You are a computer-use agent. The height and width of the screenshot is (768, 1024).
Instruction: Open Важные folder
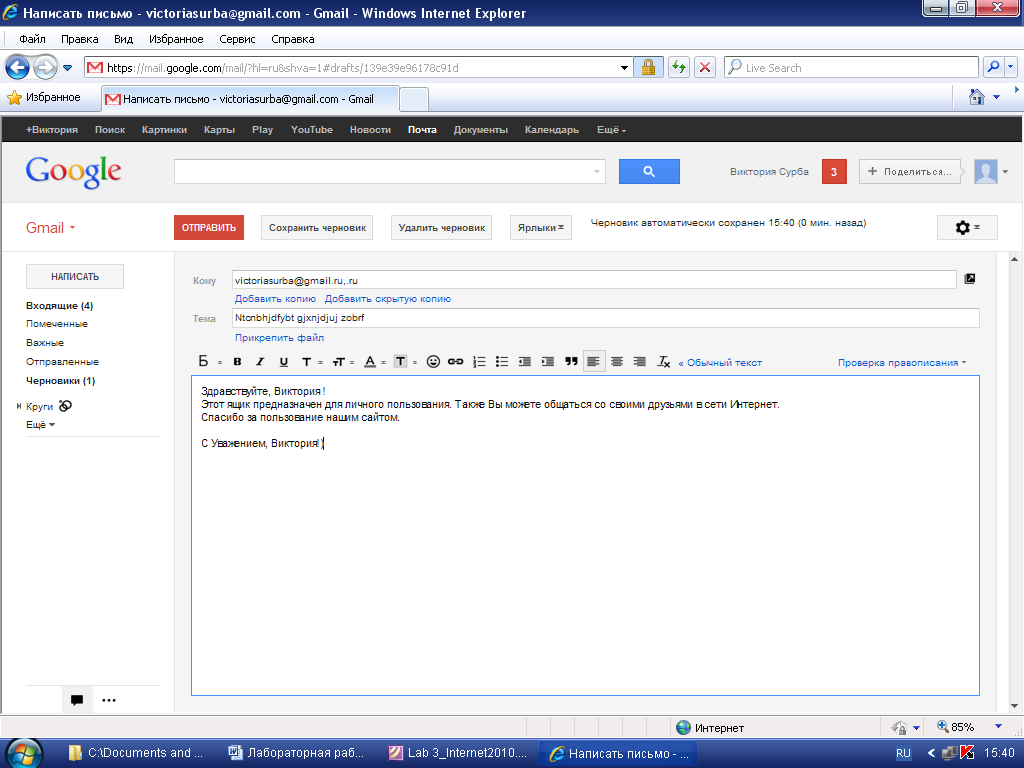pos(45,343)
